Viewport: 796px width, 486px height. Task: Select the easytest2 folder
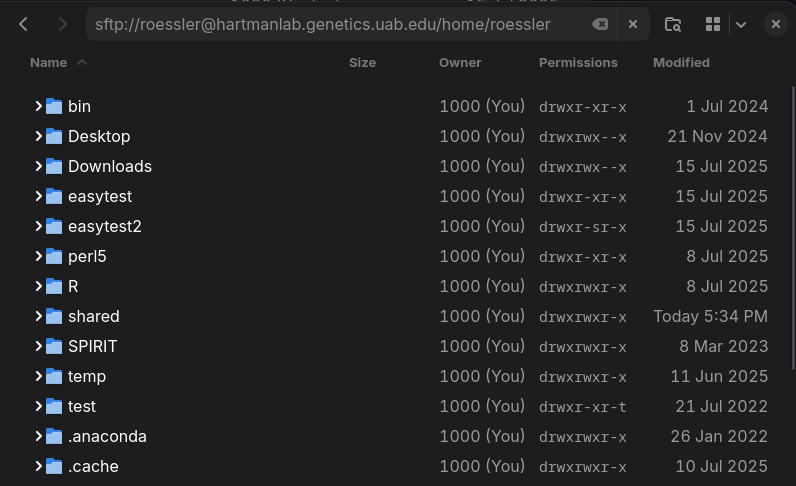pyautogui.click(x=105, y=226)
